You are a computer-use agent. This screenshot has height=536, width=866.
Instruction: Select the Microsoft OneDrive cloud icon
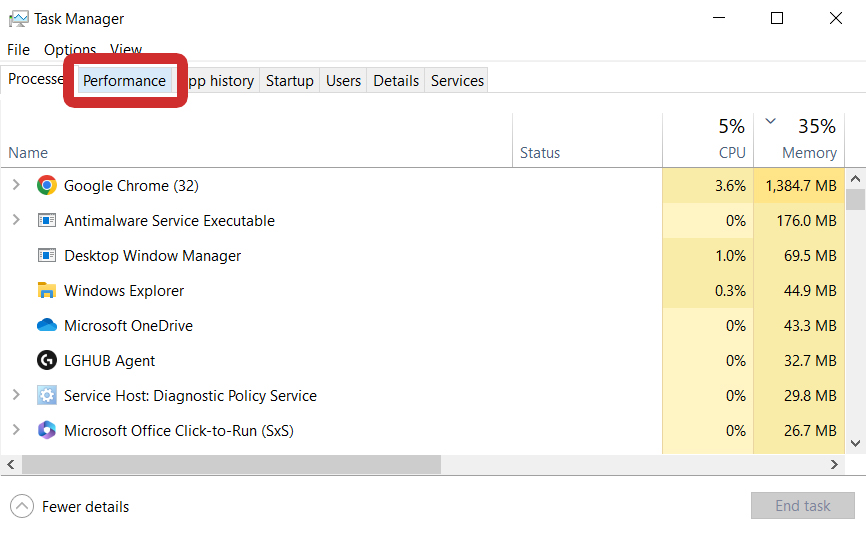click(46, 325)
